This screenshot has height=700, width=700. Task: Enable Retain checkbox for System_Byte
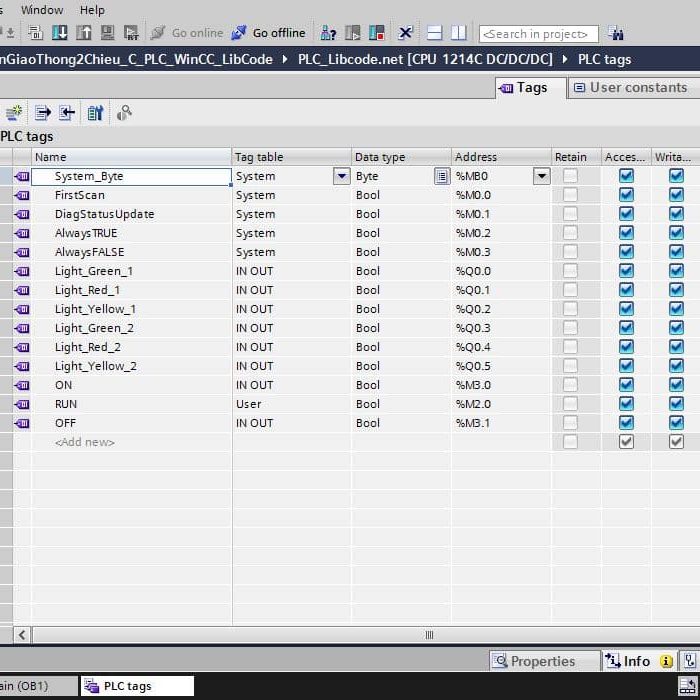point(570,176)
